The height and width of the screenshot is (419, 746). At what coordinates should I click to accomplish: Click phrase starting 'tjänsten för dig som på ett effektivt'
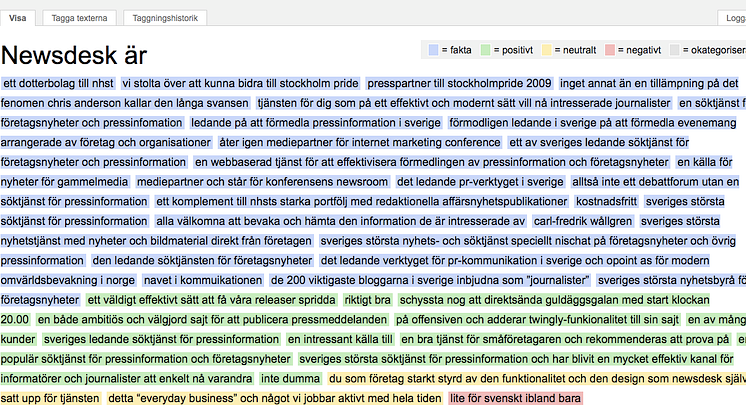464,103
